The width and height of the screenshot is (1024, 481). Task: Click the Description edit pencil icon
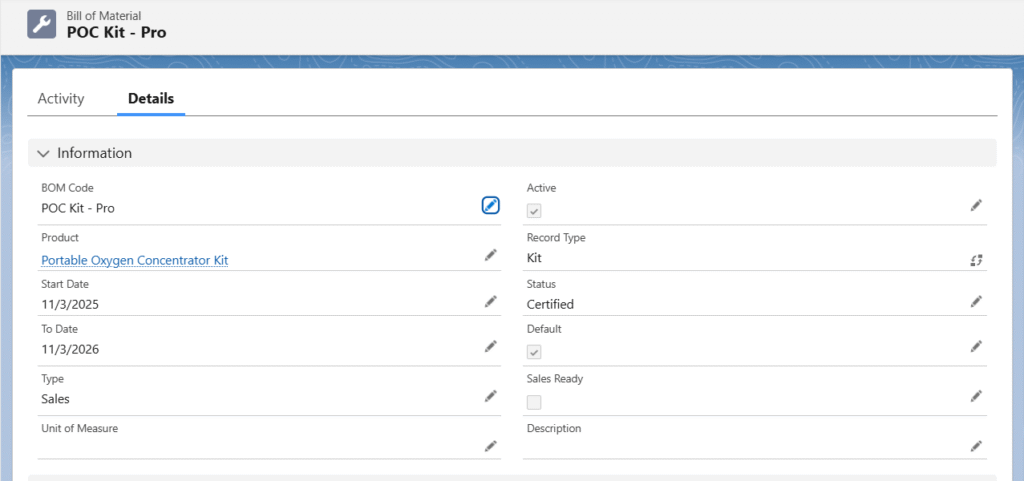(976, 446)
